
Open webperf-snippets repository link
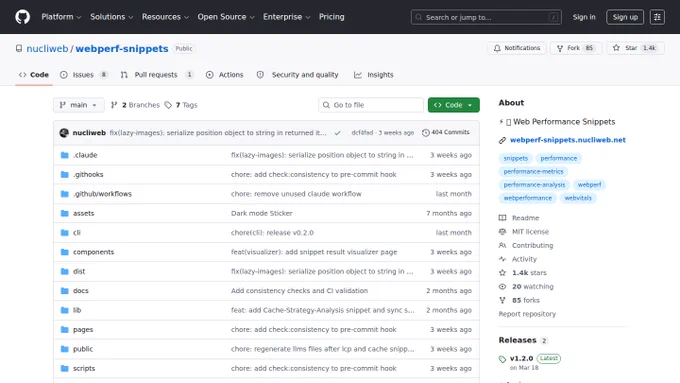(122, 49)
